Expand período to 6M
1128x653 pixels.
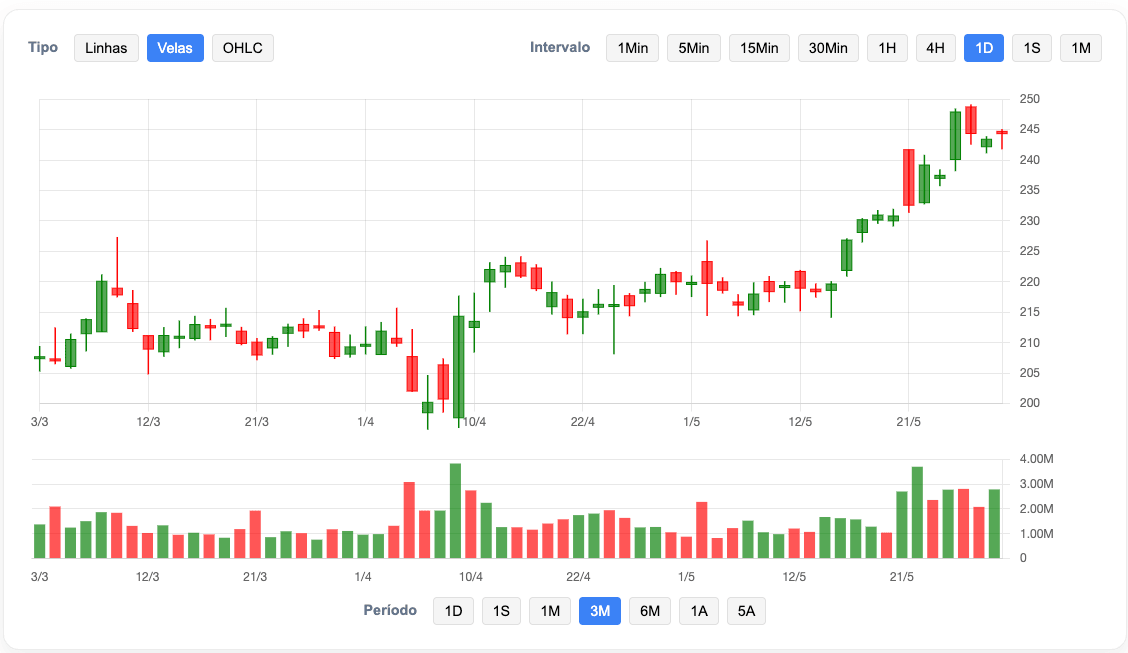coord(650,611)
